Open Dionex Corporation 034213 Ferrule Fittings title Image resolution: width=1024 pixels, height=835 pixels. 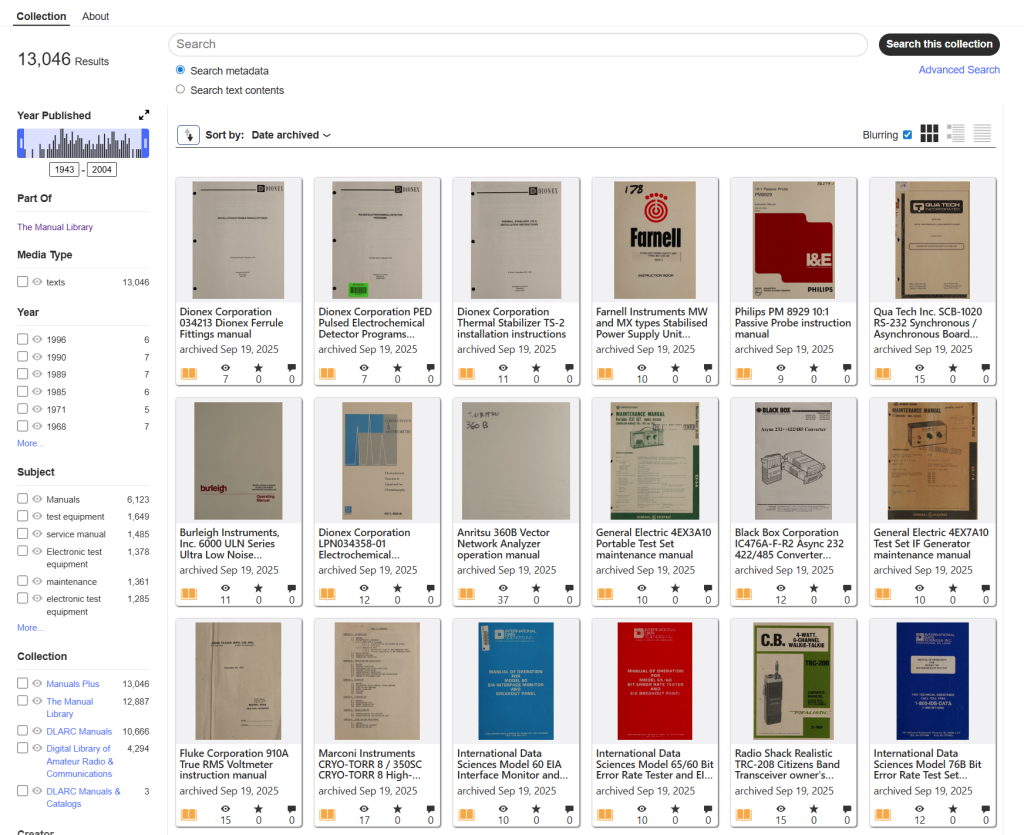click(231, 323)
